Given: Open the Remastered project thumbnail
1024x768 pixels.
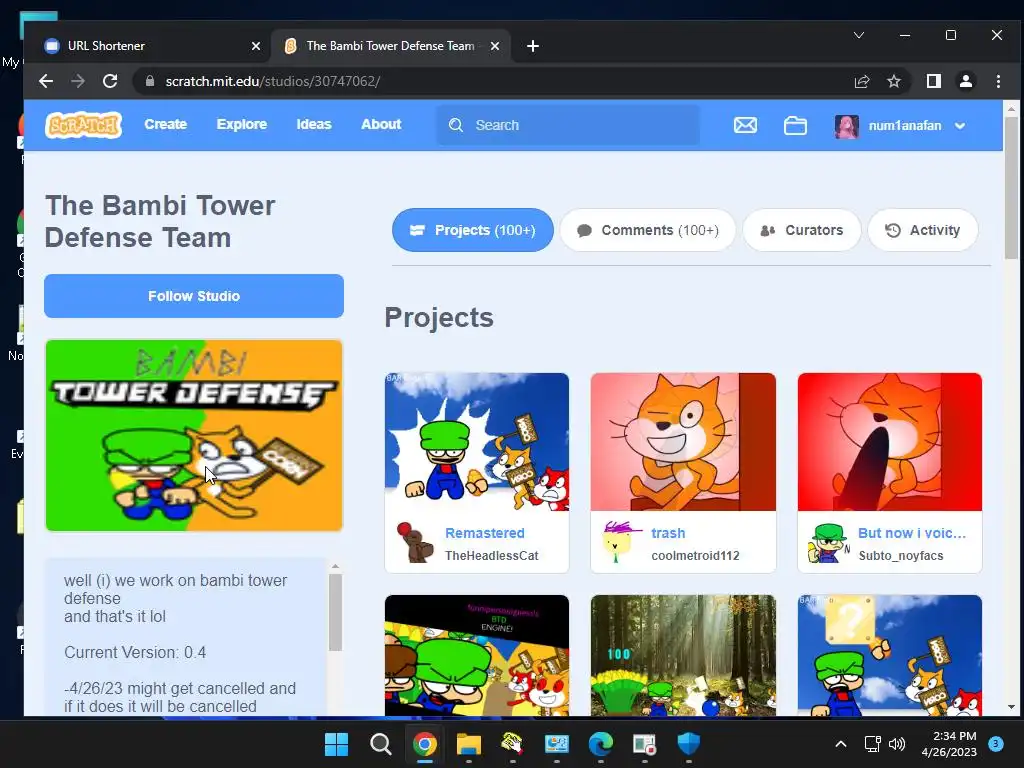Looking at the screenshot, I should coord(477,441).
